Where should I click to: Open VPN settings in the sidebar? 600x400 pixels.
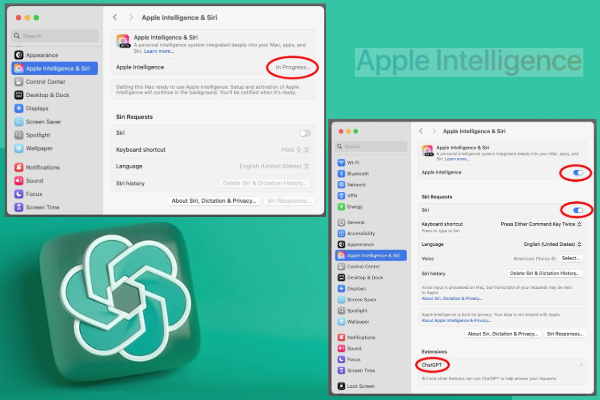click(x=347, y=196)
